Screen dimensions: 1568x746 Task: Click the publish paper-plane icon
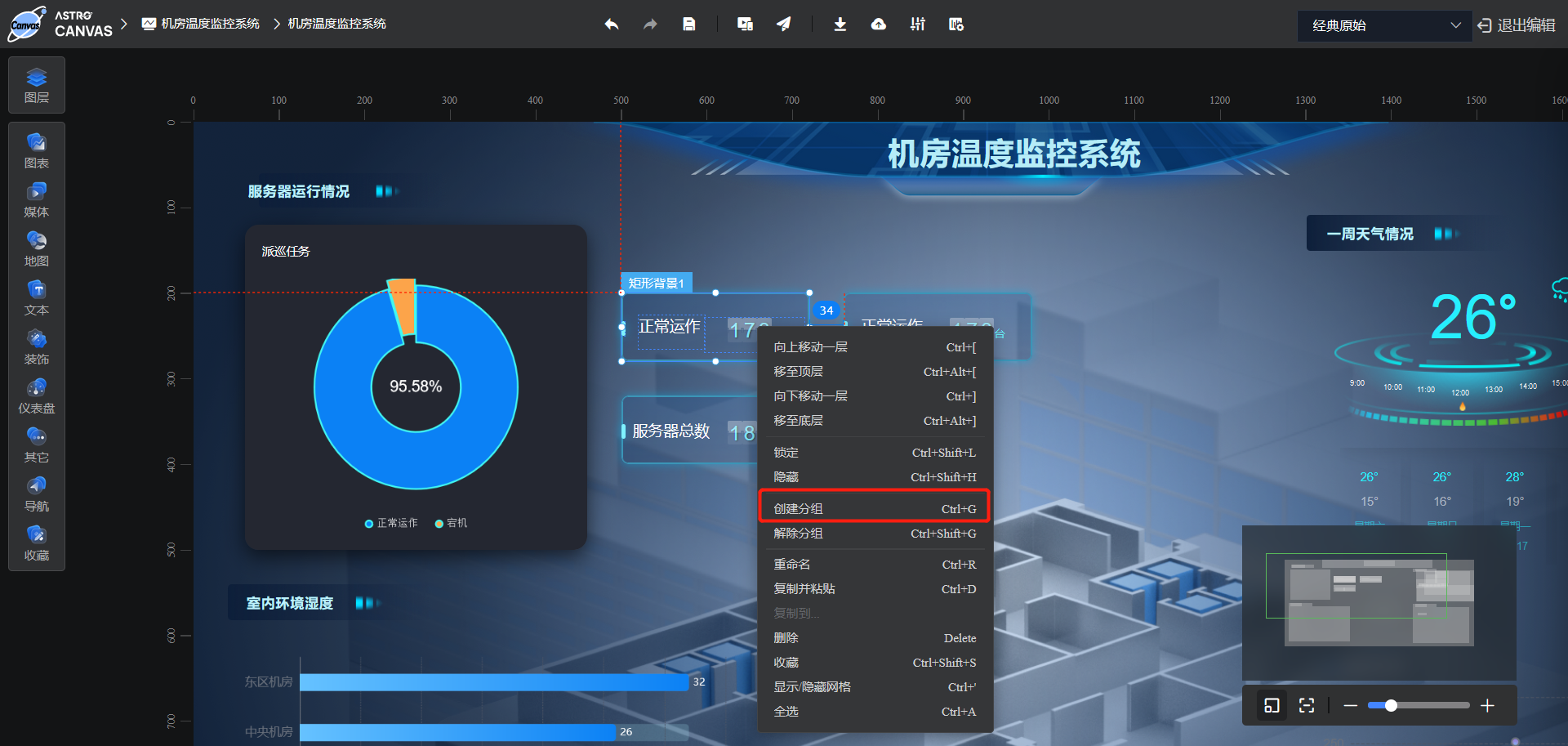click(x=784, y=25)
